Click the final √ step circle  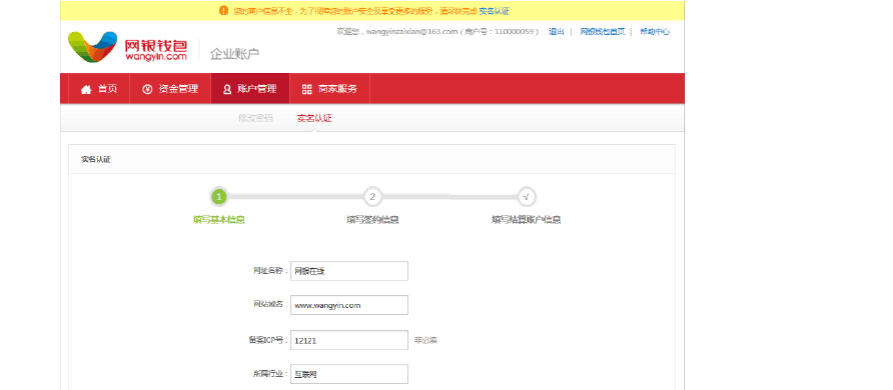tap(526, 197)
